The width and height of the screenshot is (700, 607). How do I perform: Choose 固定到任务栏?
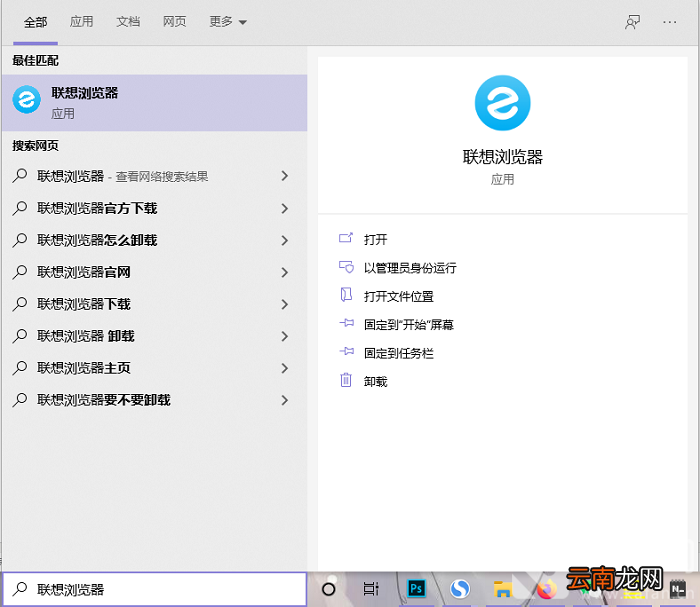pyautogui.click(x=399, y=353)
